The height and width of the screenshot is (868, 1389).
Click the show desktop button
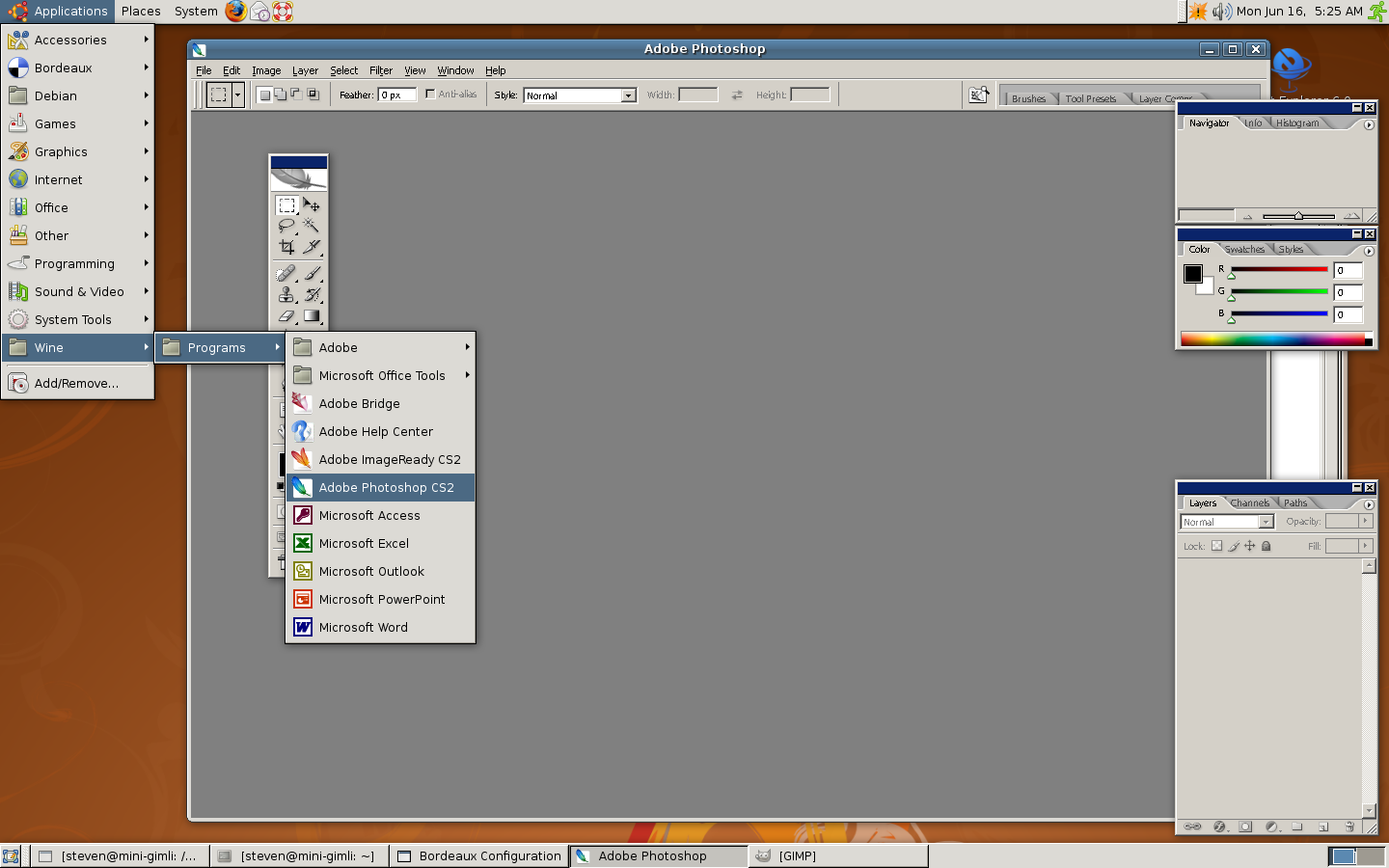pyautogui.click(x=11, y=855)
